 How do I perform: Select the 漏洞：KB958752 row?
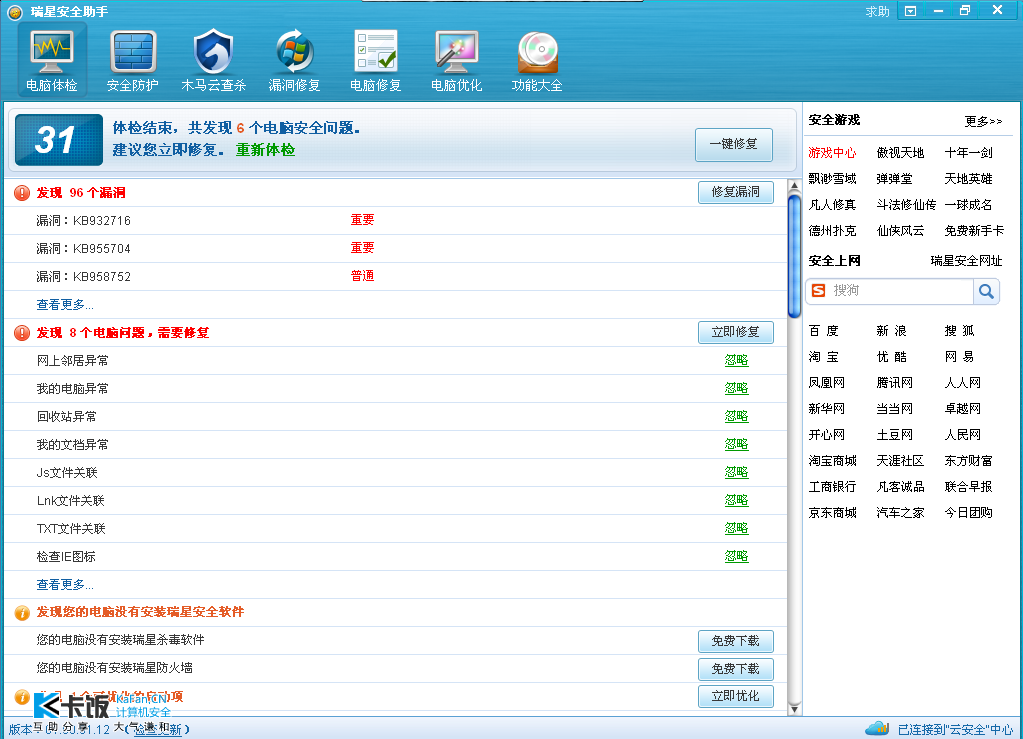click(x=395, y=277)
